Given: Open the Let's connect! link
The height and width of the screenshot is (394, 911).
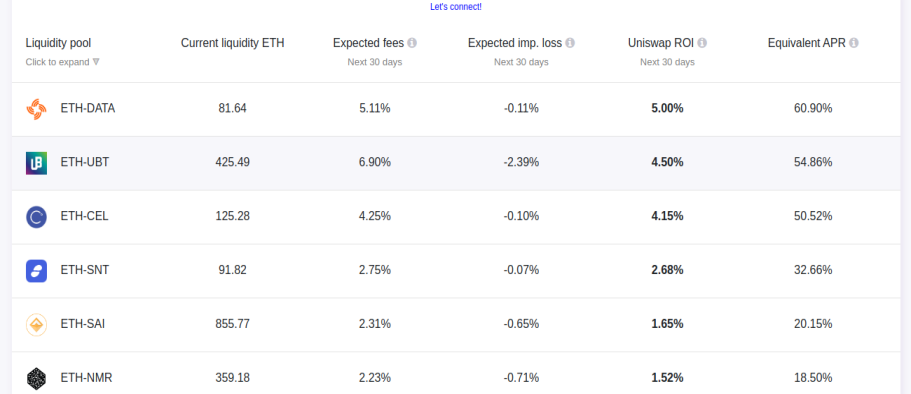Looking at the screenshot, I should click(456, 7).
